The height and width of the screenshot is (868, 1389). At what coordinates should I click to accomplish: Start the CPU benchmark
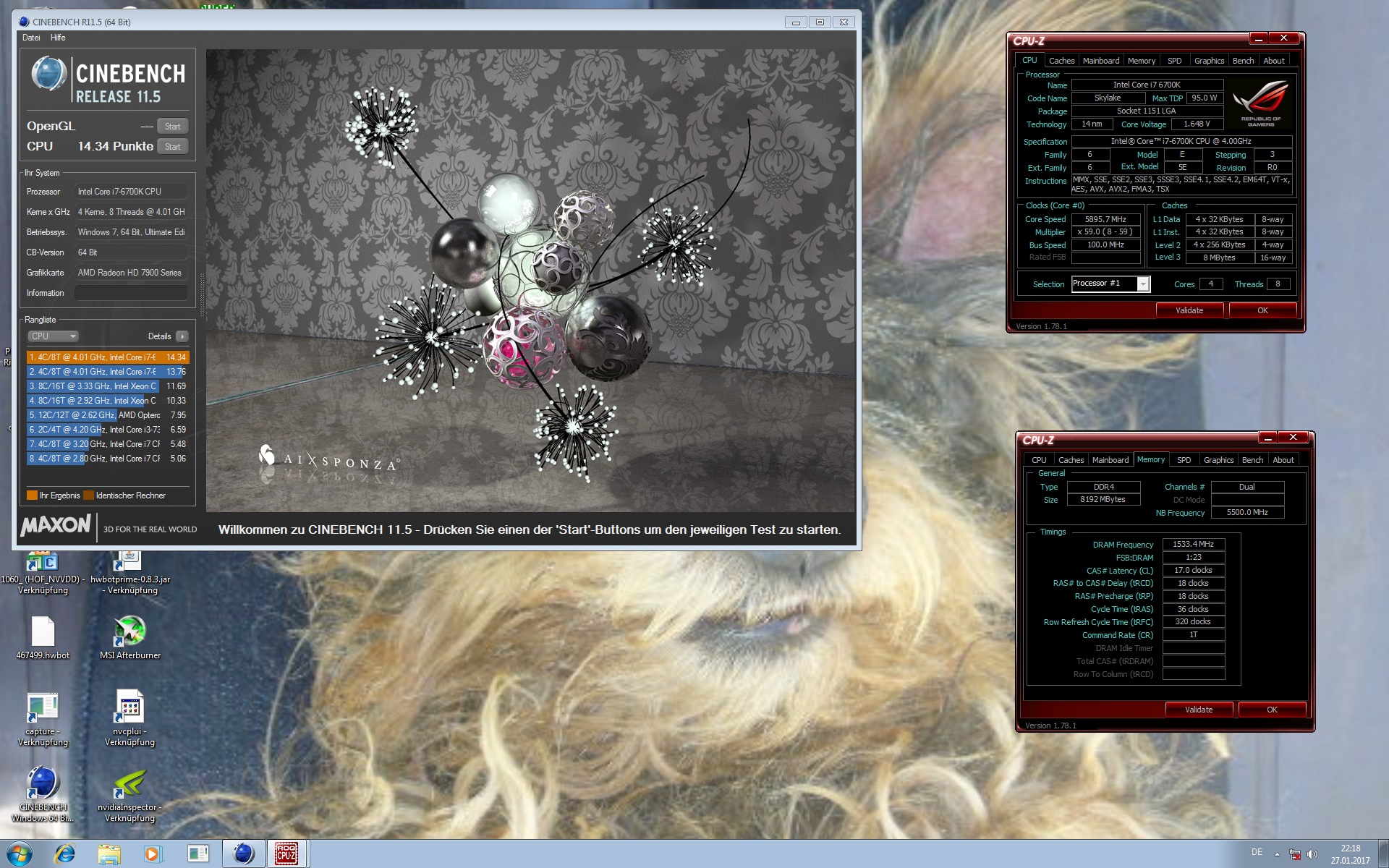[x=172, y=146]
